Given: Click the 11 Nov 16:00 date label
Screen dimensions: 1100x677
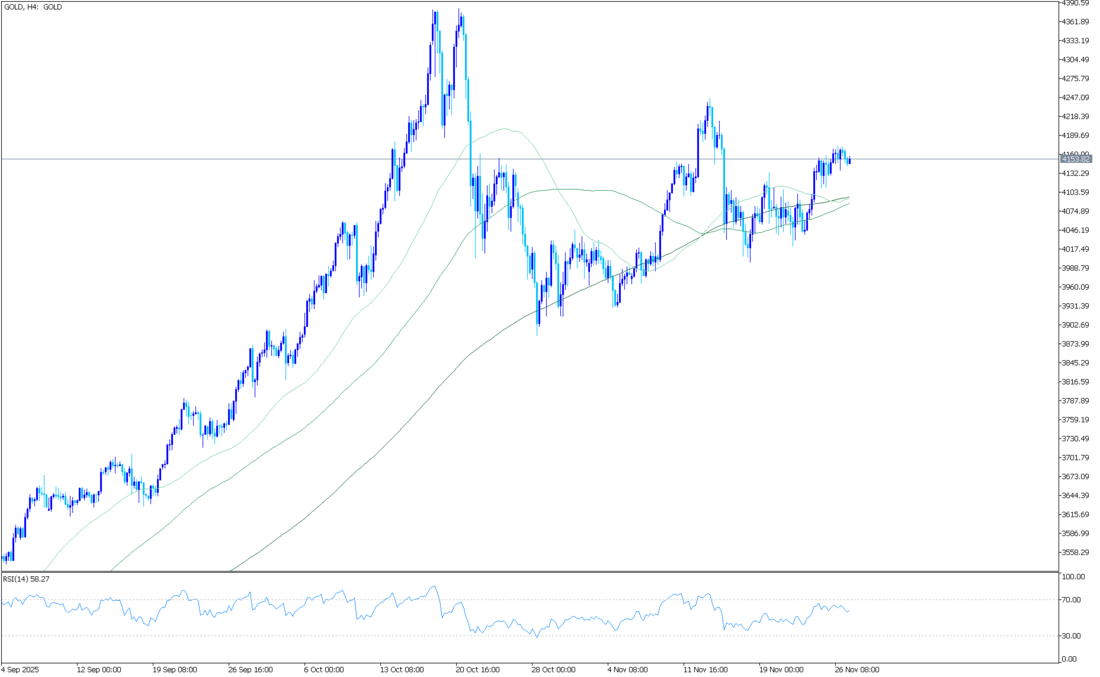Looking at the screenshot, I should (x=707, y=669).
